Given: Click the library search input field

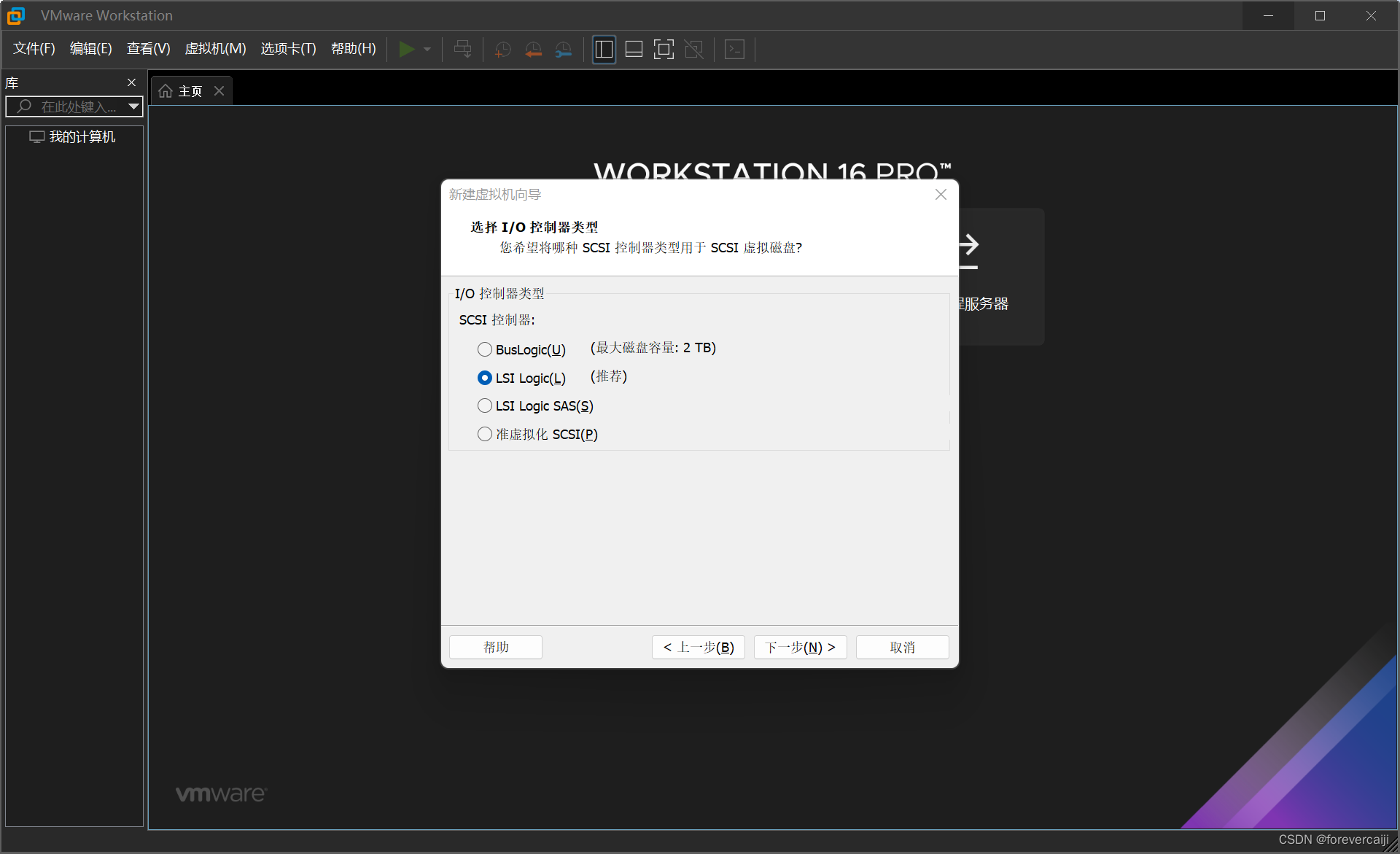Looking at the screenshot, I should (x=77, y=106).
